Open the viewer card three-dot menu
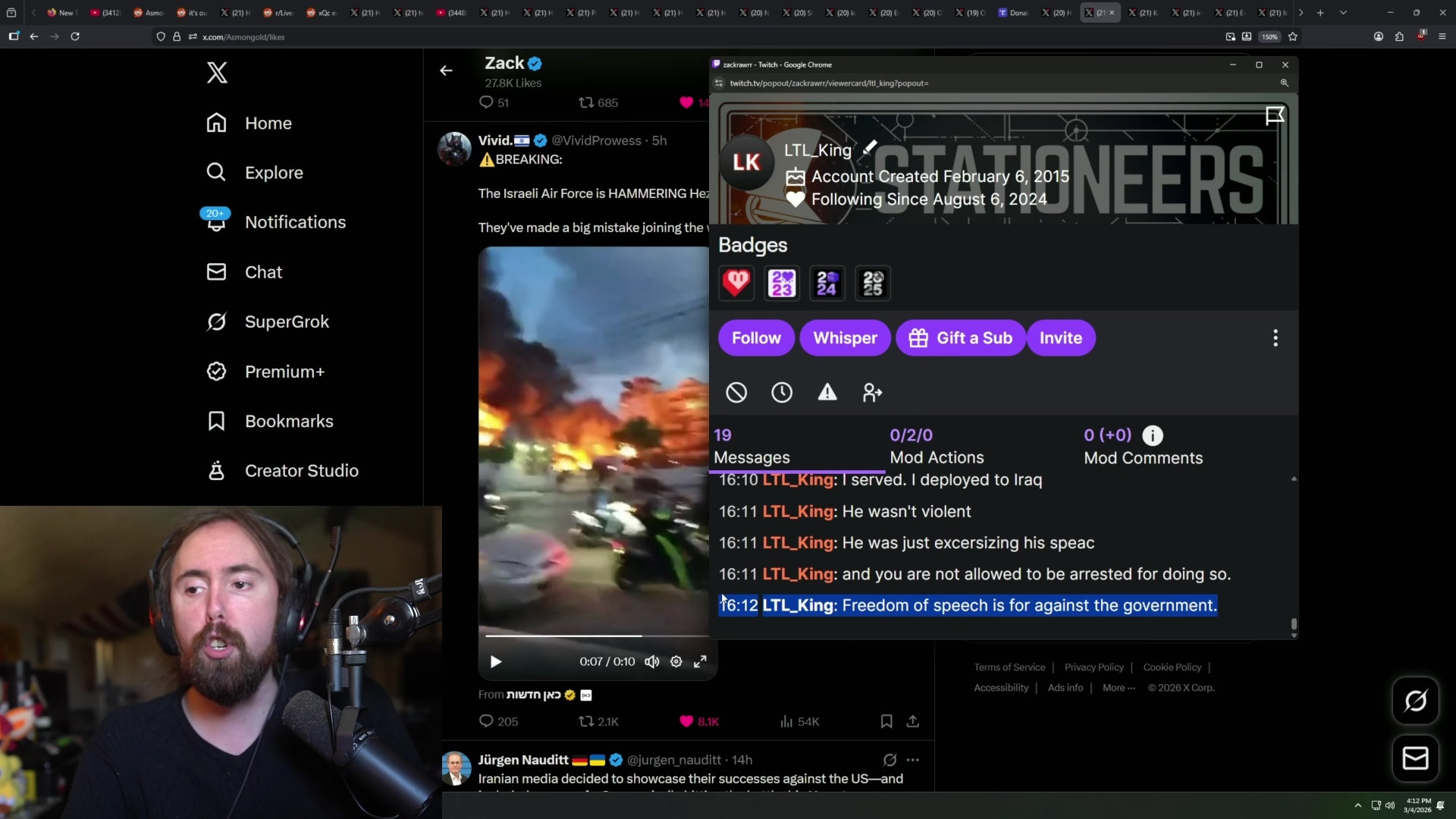The height and width of the screenshot is (819, 1456). pos(1276,337)
